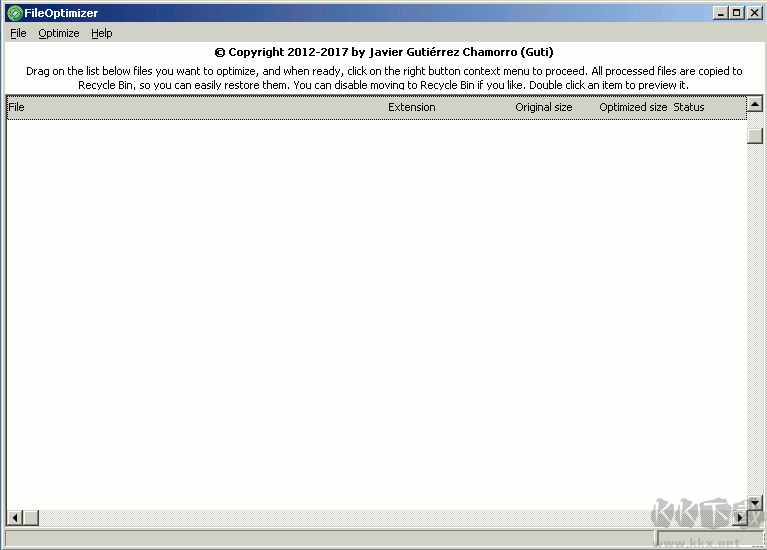The height and width of the screenshot is (550, 767).
Task: Click the FileOptimizer title bar app icon
Action: (14, 13)
